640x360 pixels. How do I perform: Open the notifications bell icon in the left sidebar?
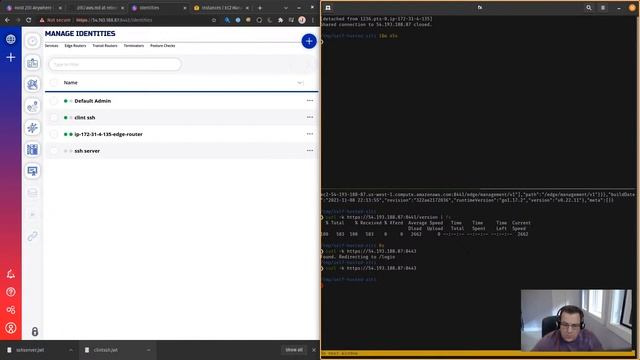11,274
